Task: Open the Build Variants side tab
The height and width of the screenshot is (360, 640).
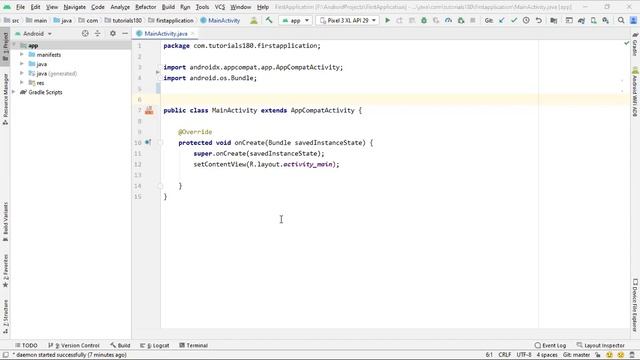Action: coord(5,221)
